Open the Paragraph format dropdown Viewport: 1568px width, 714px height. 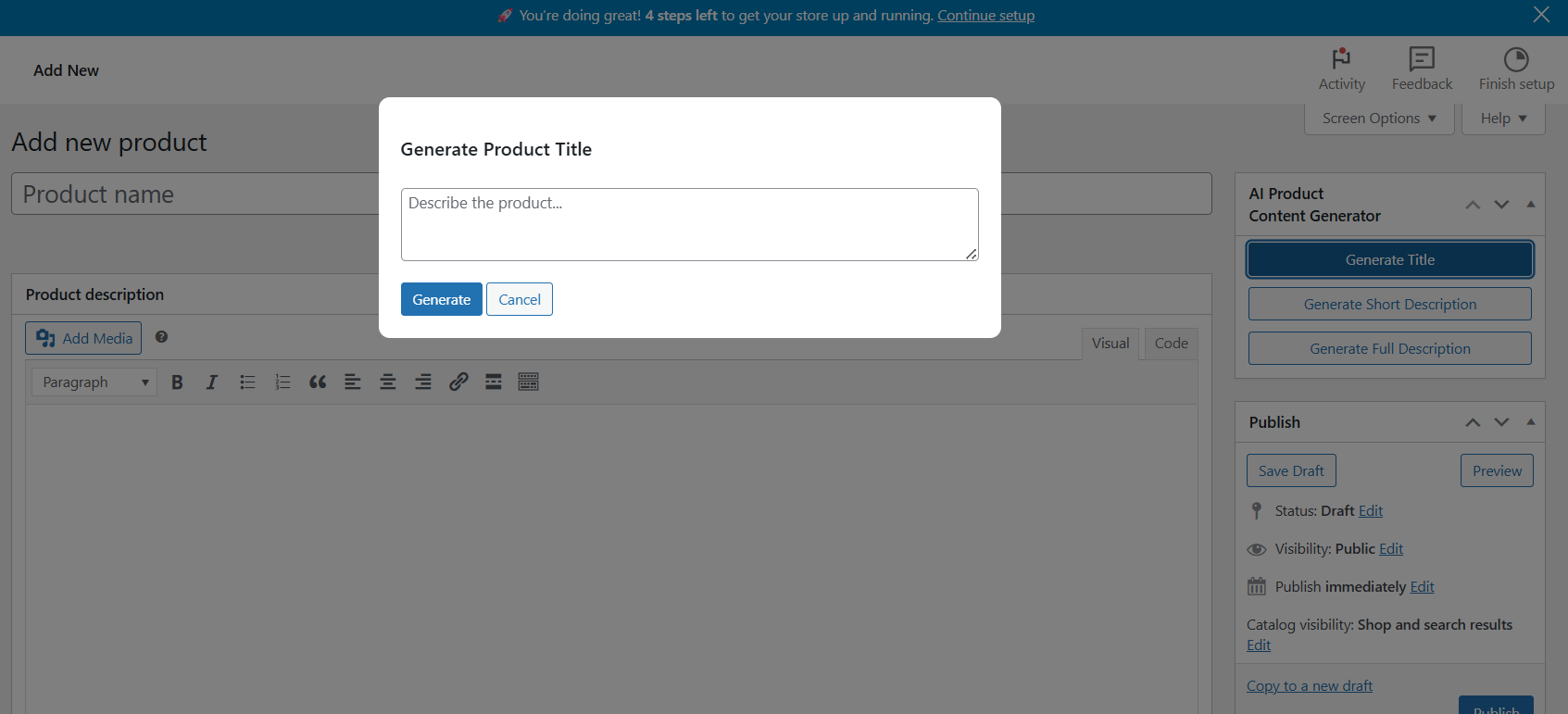(94, 382)
